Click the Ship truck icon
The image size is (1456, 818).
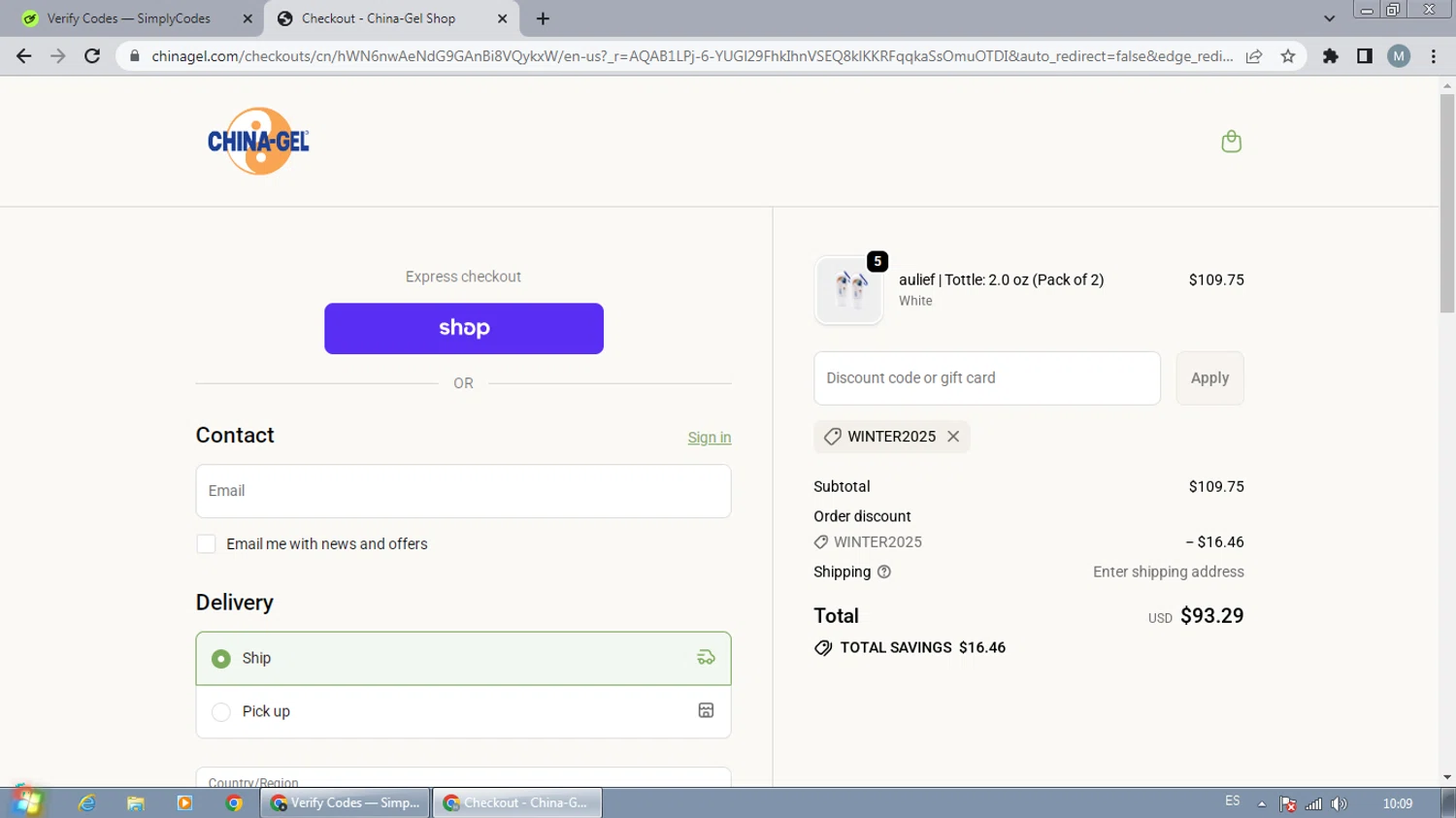point(706,658)
